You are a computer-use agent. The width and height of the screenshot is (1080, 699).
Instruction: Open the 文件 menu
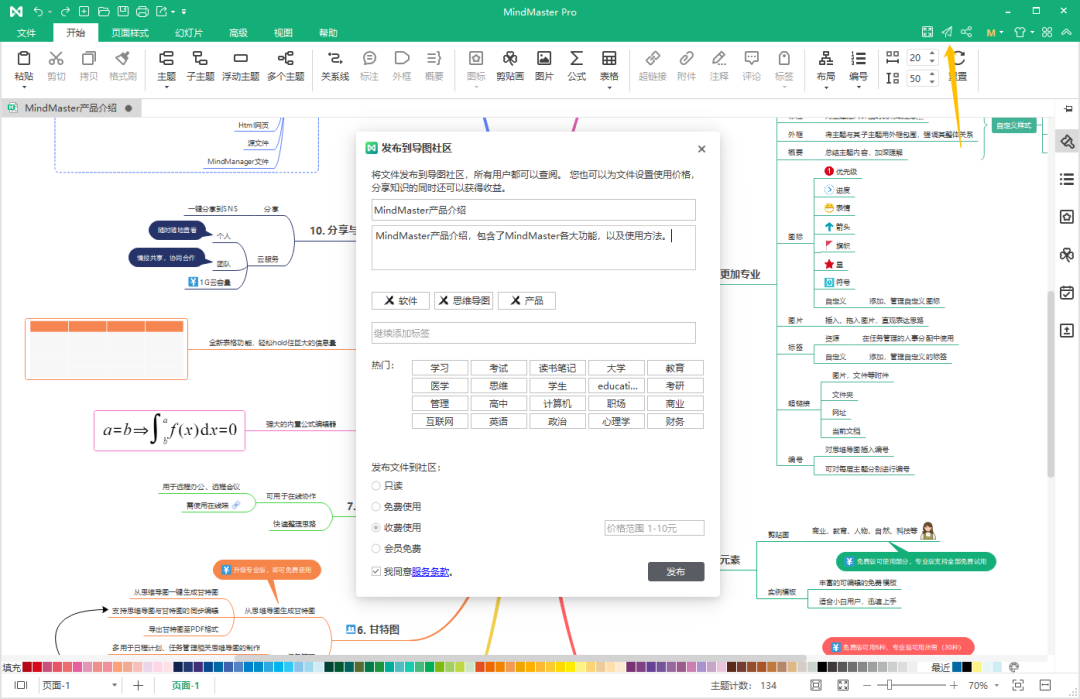point(26,32)
